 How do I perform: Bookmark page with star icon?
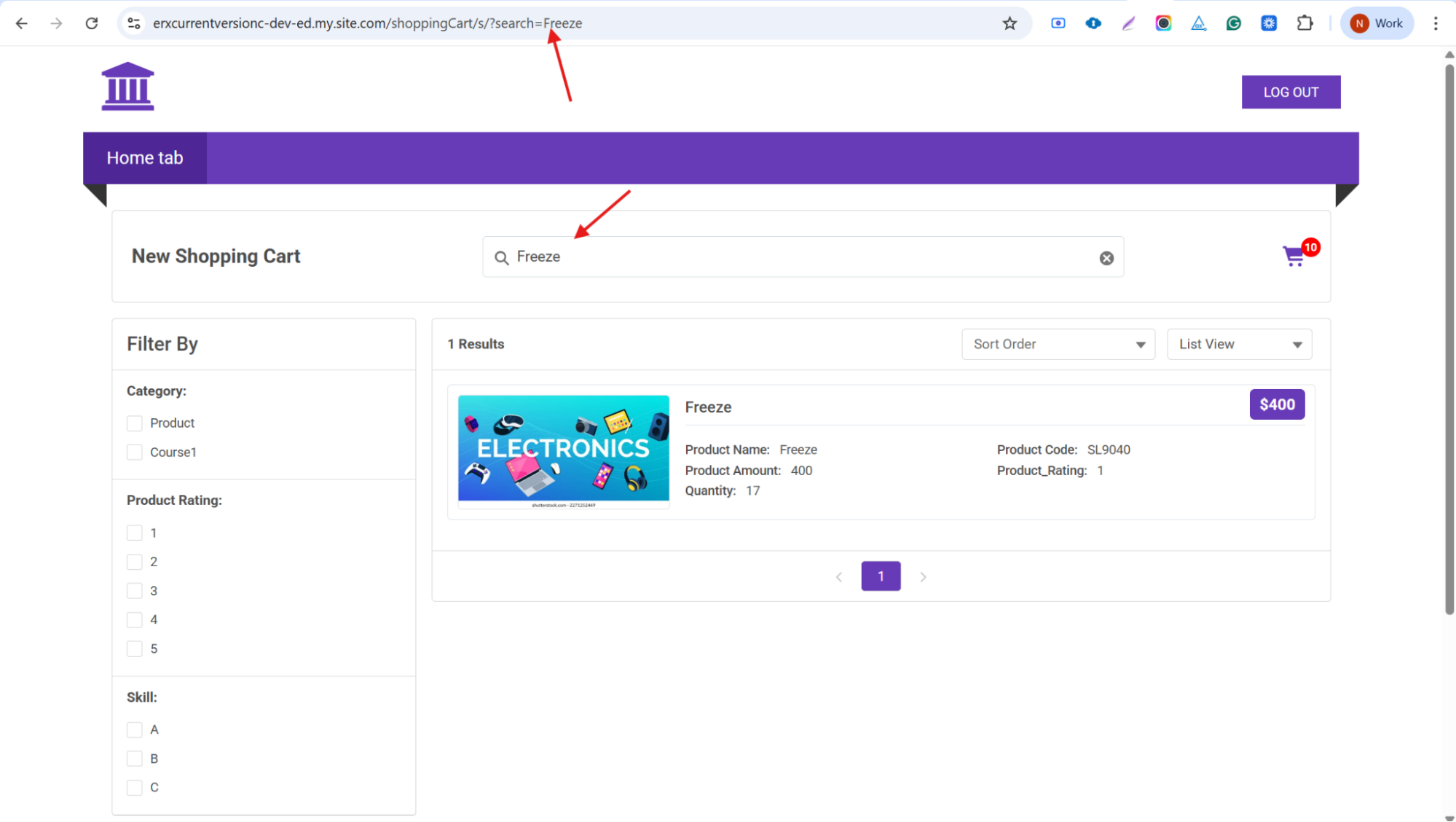[1009, 23]
